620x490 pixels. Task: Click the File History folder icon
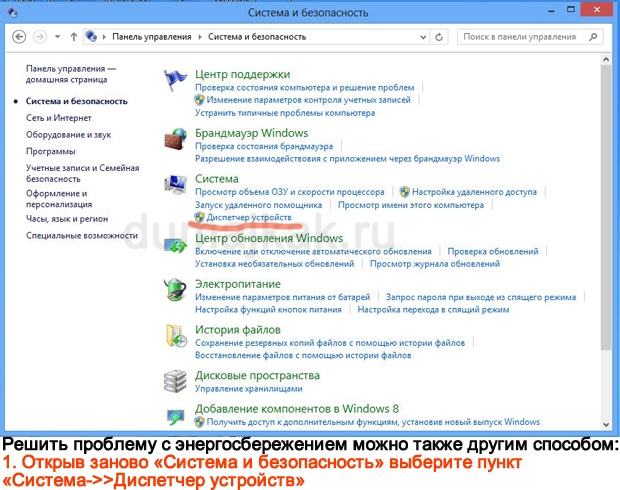pyautogui.click(x=176, y=336)
